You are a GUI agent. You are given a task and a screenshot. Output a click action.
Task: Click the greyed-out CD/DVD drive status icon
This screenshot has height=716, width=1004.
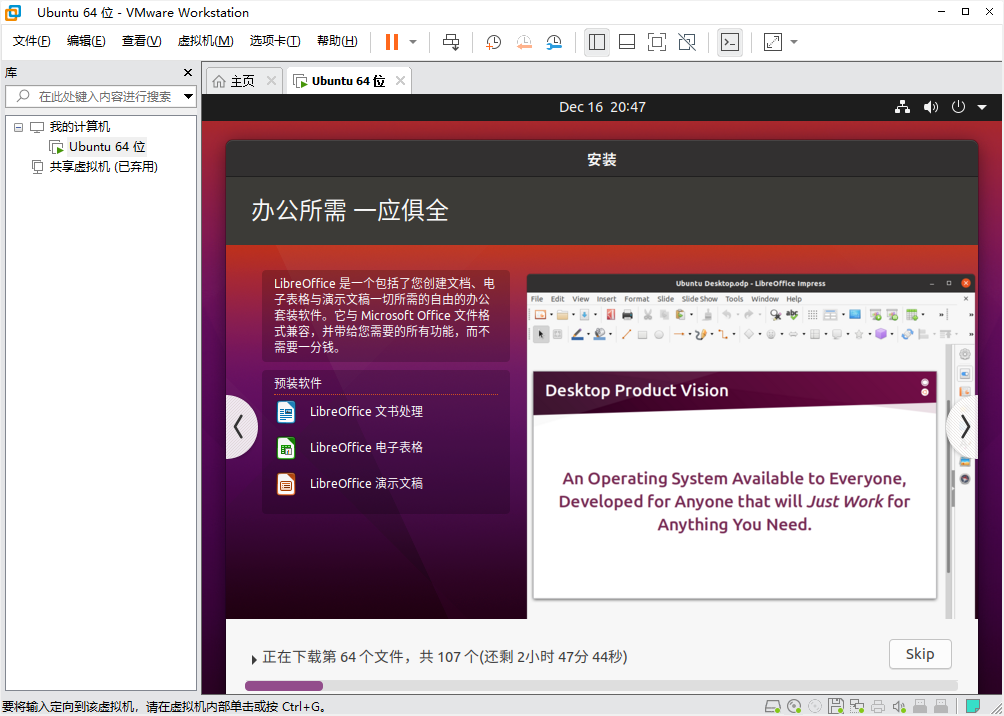[814, 706]
